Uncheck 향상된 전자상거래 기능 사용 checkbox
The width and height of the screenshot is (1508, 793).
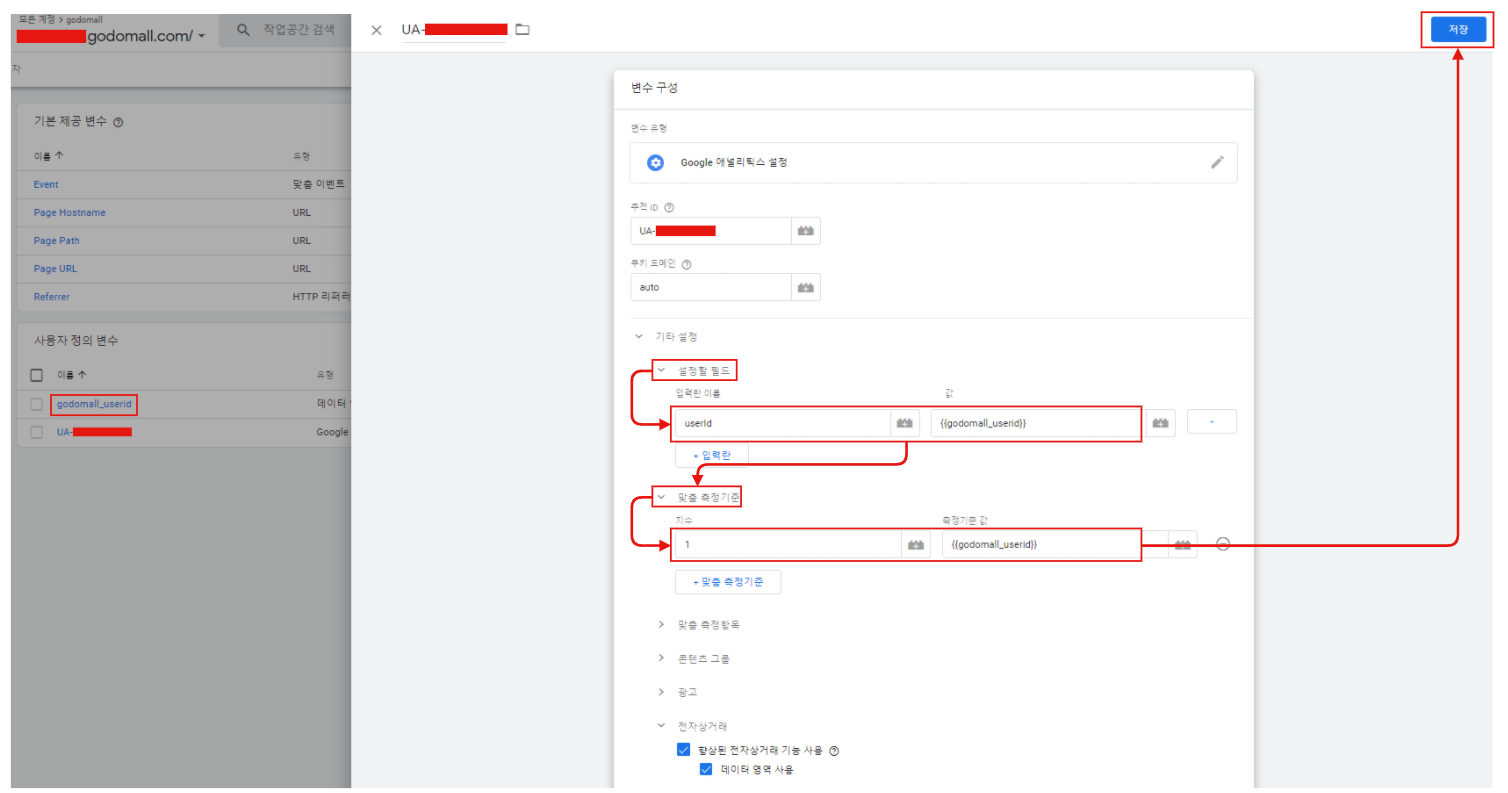684,749
